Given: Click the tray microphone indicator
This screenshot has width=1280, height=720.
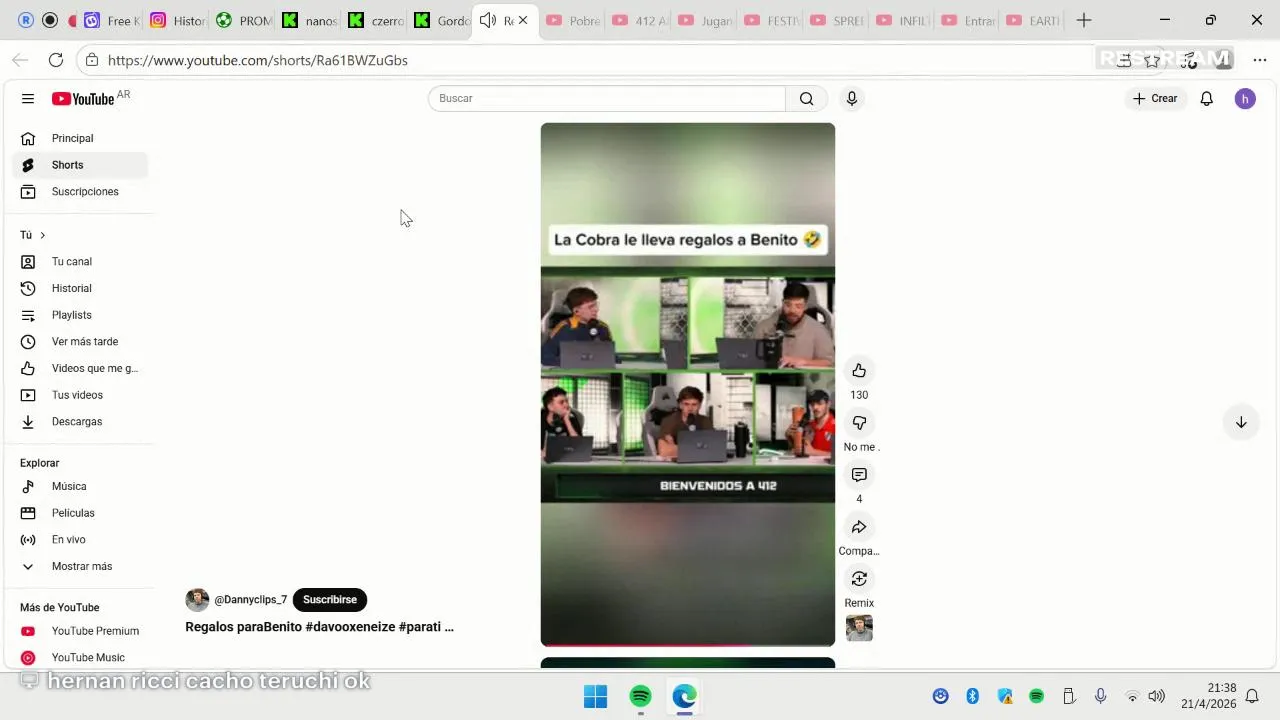Looking at the screenshot, I should tap(1100, 696).
